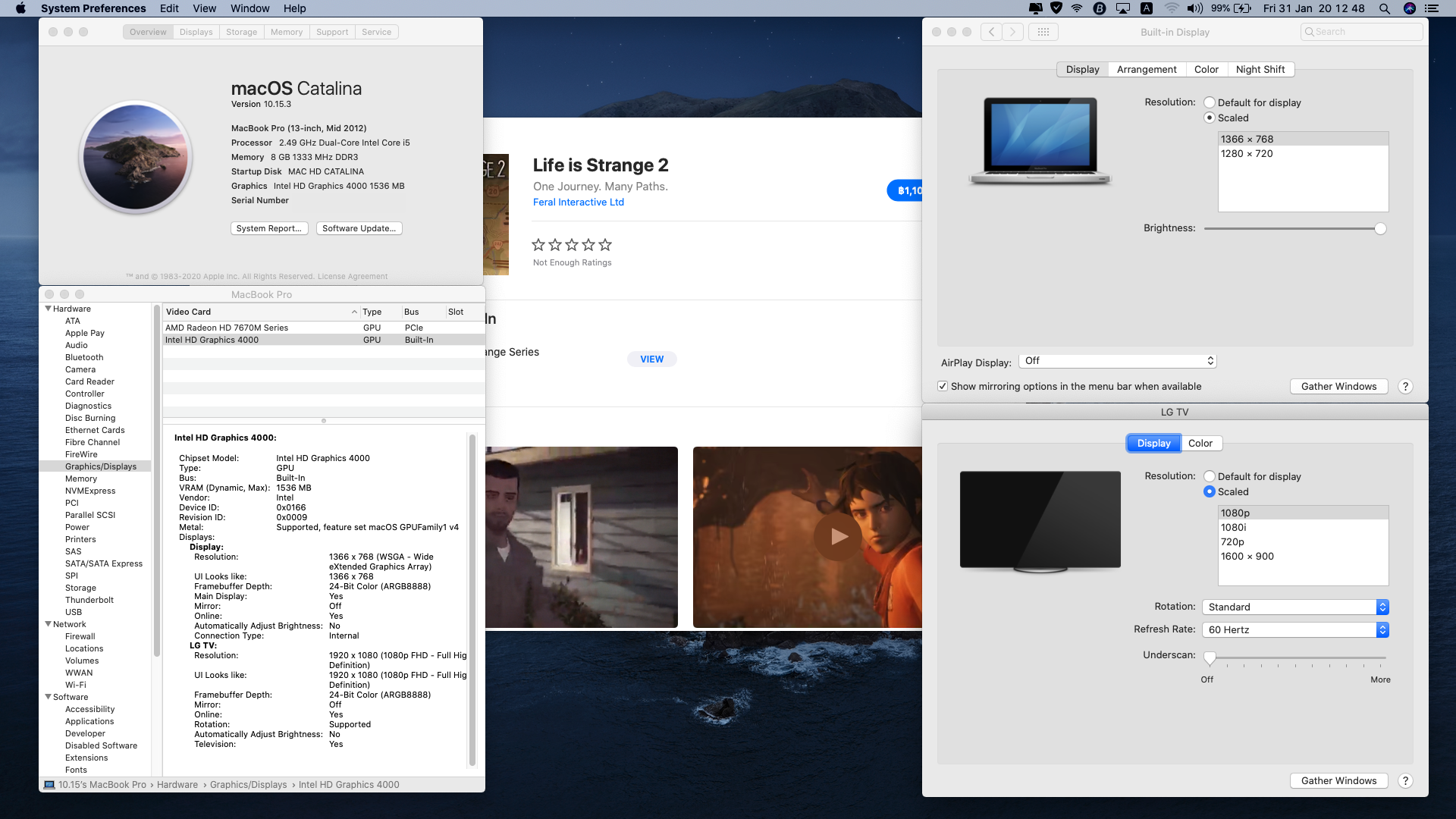1456x819 pixels.
Task: Click help button in the LG TV window
Action: (x=1405, y=781)
